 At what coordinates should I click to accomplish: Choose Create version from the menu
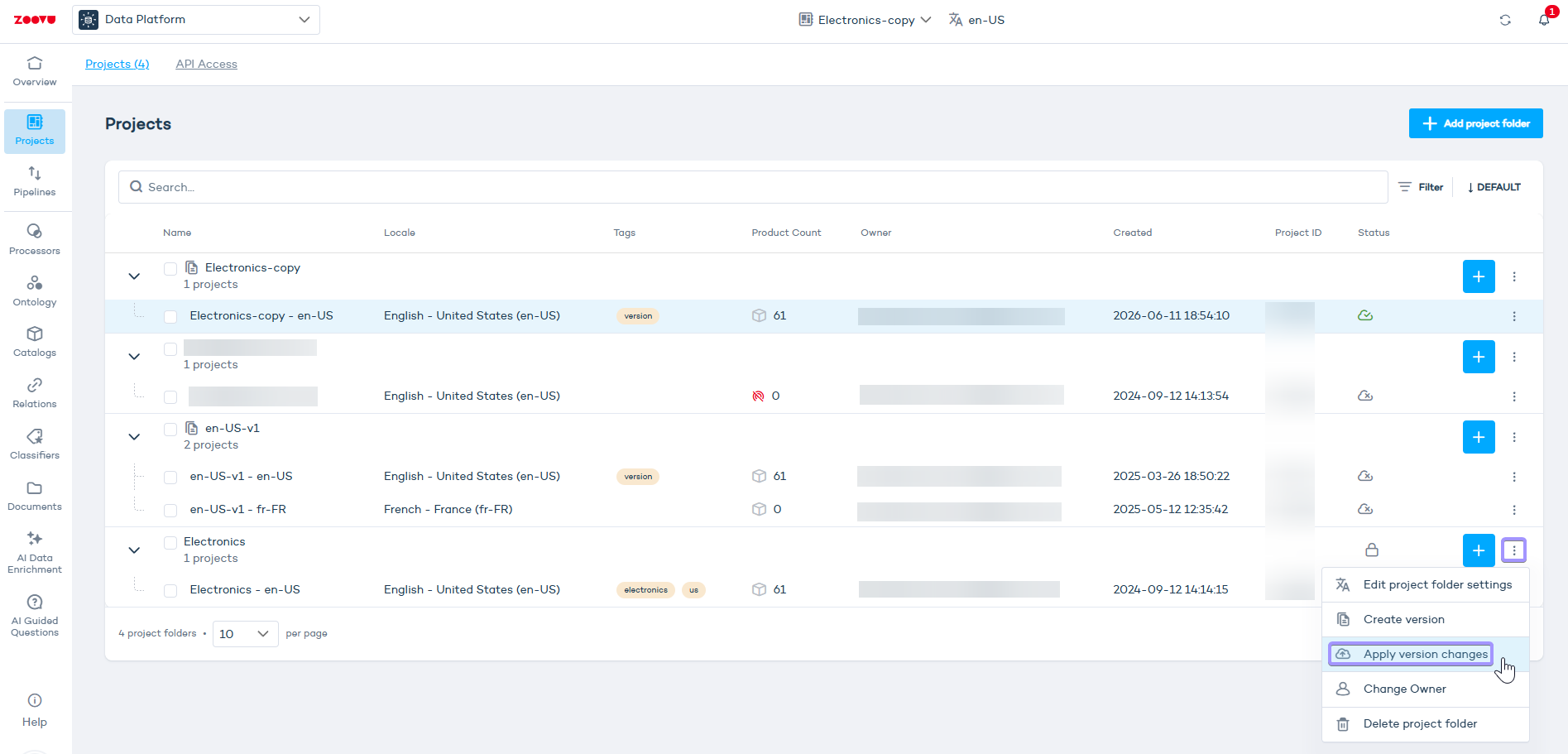[x=1426, y=620]
